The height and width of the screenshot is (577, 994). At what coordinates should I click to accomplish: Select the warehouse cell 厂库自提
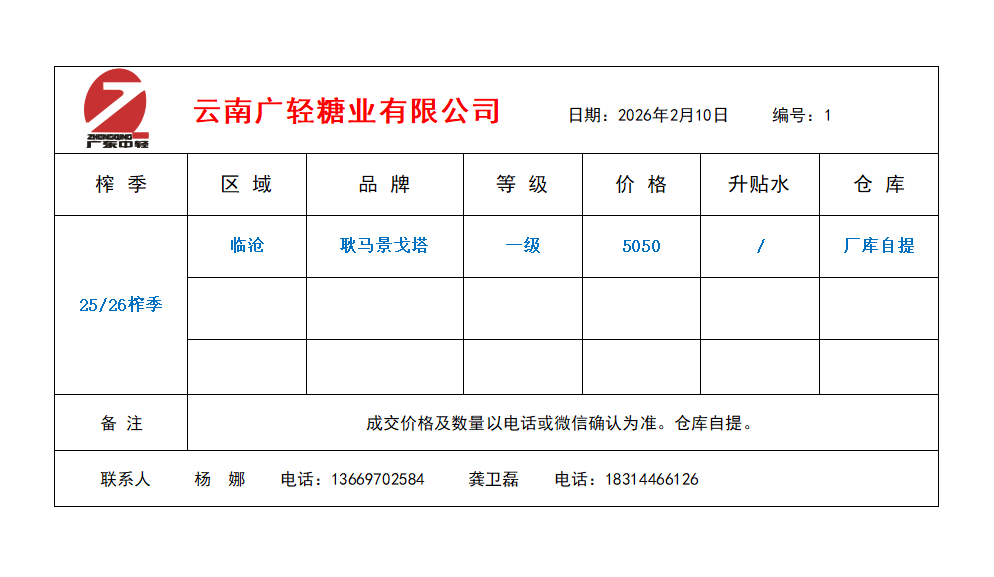click(x=879, y=245)
